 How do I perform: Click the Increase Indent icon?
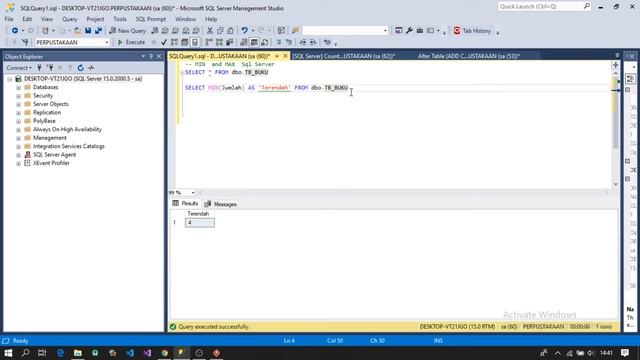coord(313,42)
